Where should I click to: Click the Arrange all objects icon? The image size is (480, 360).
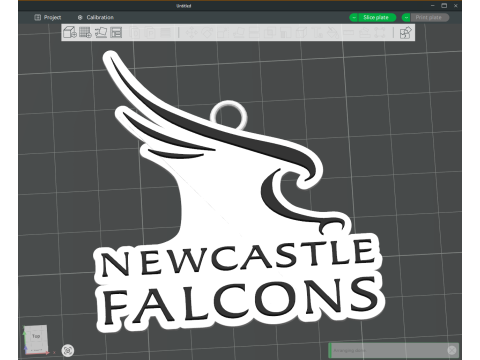point(116,32)
